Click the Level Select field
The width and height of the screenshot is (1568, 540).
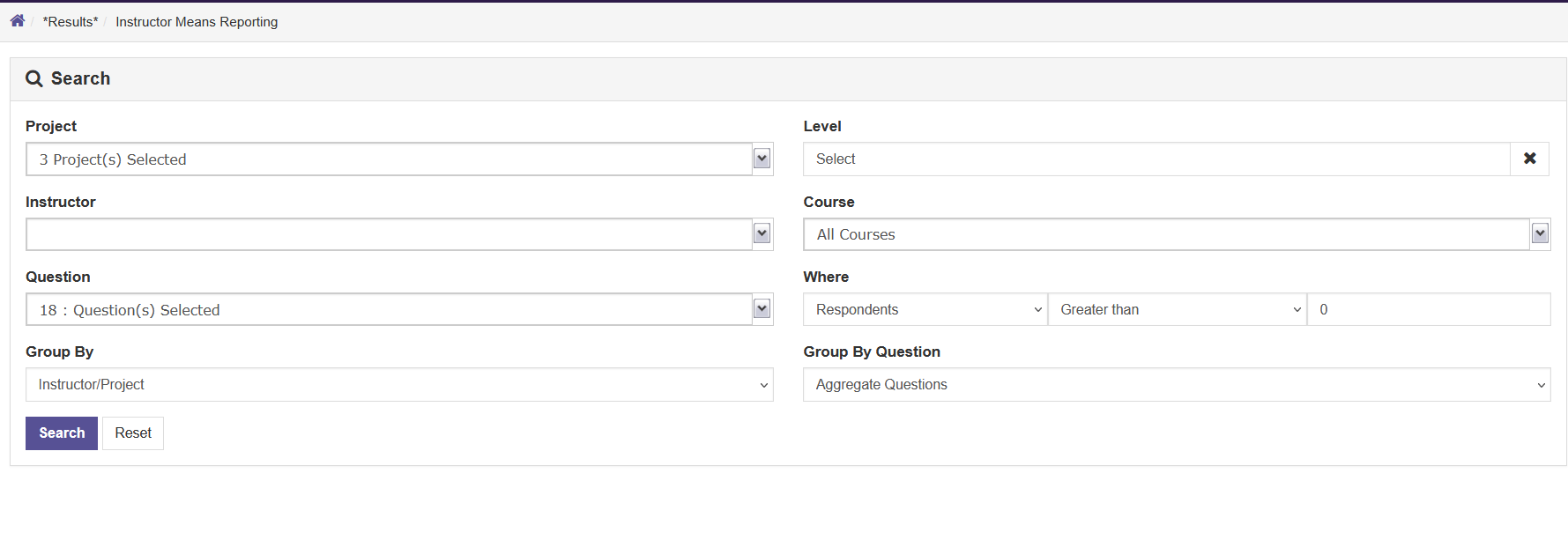[x=1156, y=159]
